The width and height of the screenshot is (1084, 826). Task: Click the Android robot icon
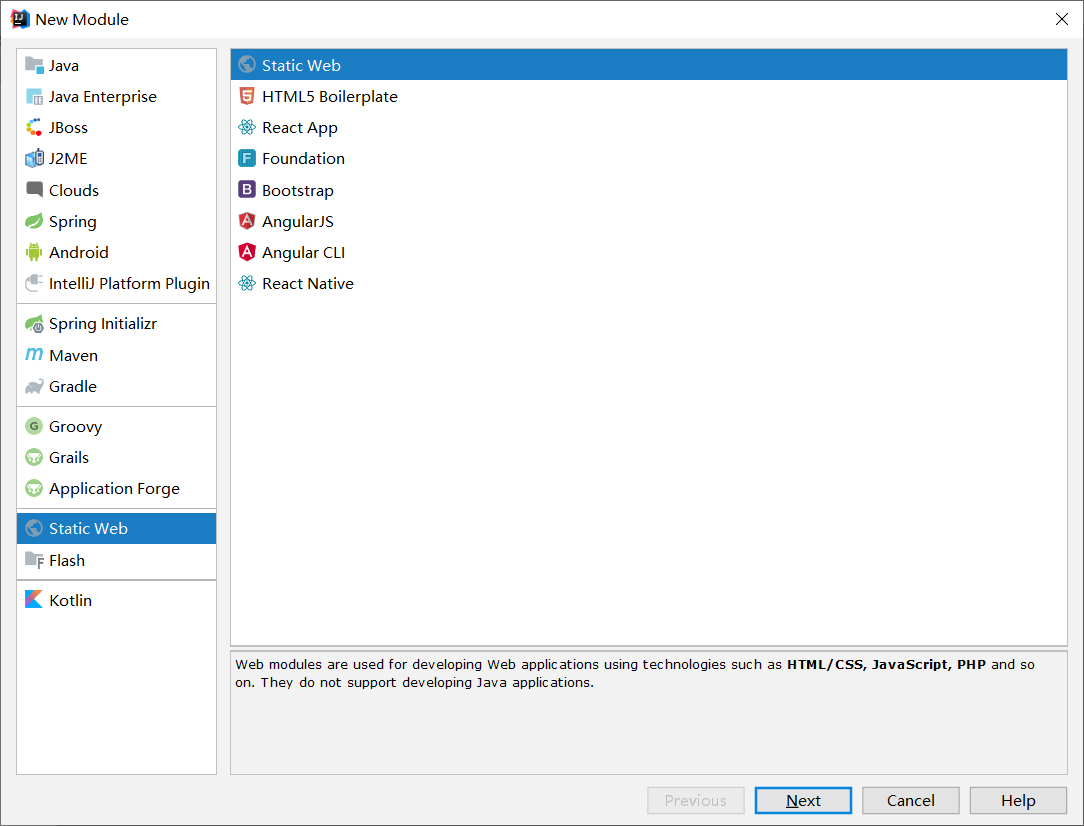tap(34, 252)
